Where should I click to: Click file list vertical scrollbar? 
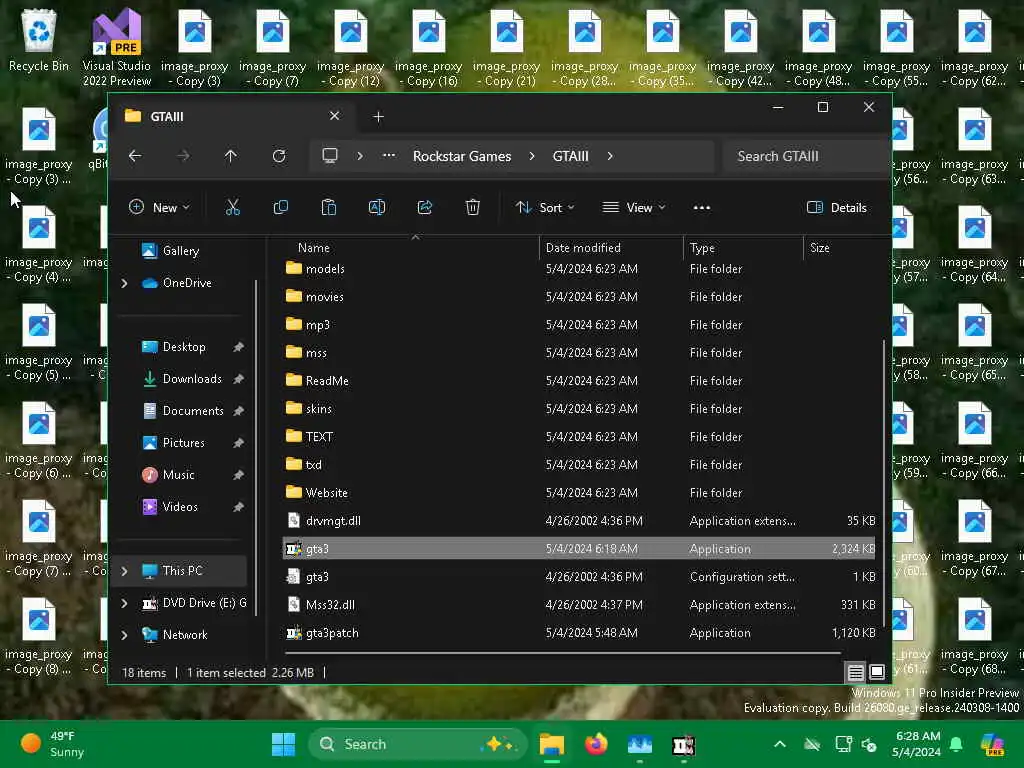tap(884, 483)
